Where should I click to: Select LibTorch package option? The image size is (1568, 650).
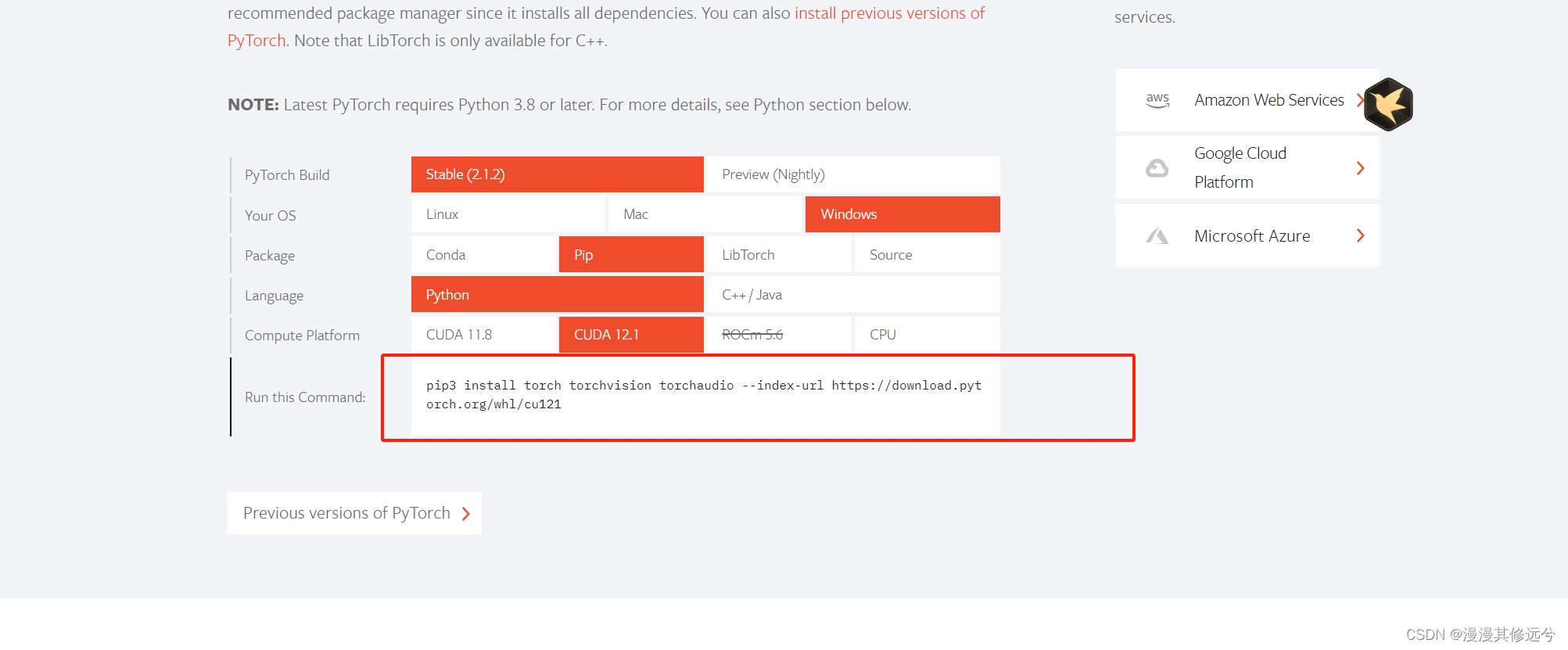[x=779, y=255]
